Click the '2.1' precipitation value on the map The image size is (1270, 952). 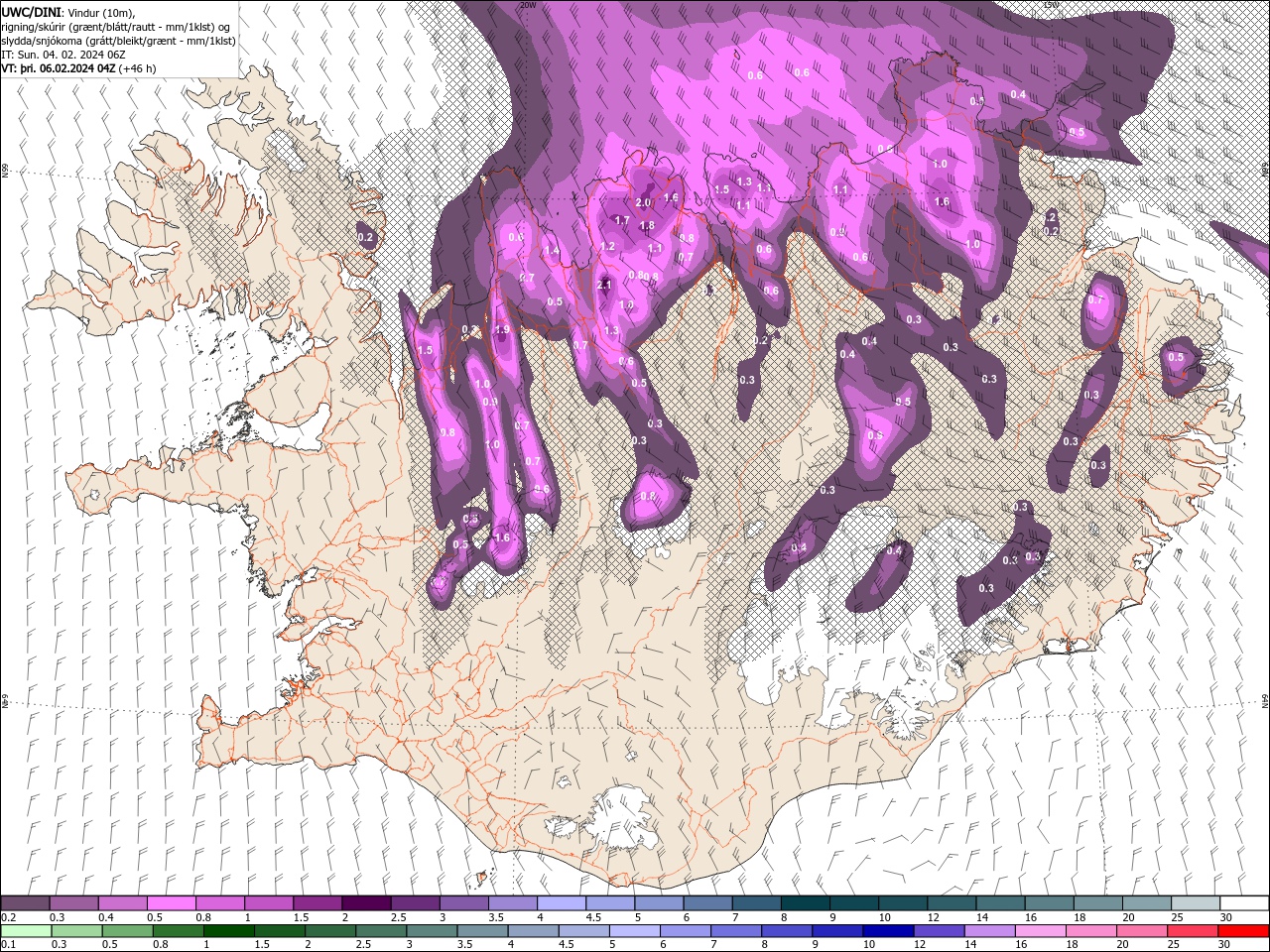(x=604, y=285)
